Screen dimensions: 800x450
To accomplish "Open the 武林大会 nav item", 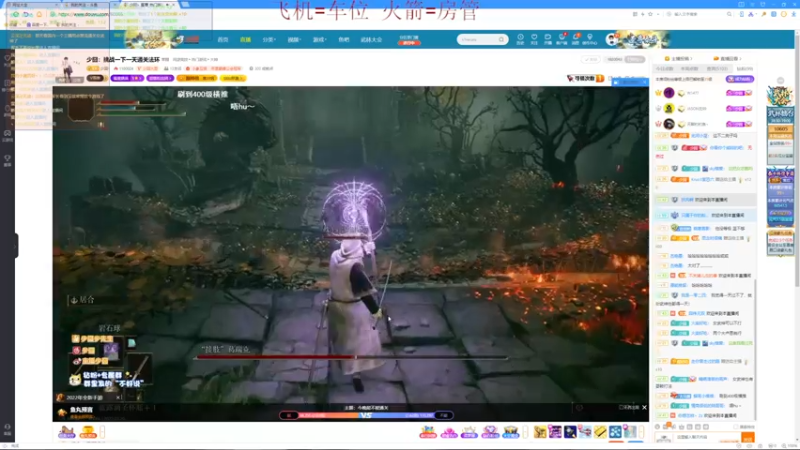I will coord(371,40).
